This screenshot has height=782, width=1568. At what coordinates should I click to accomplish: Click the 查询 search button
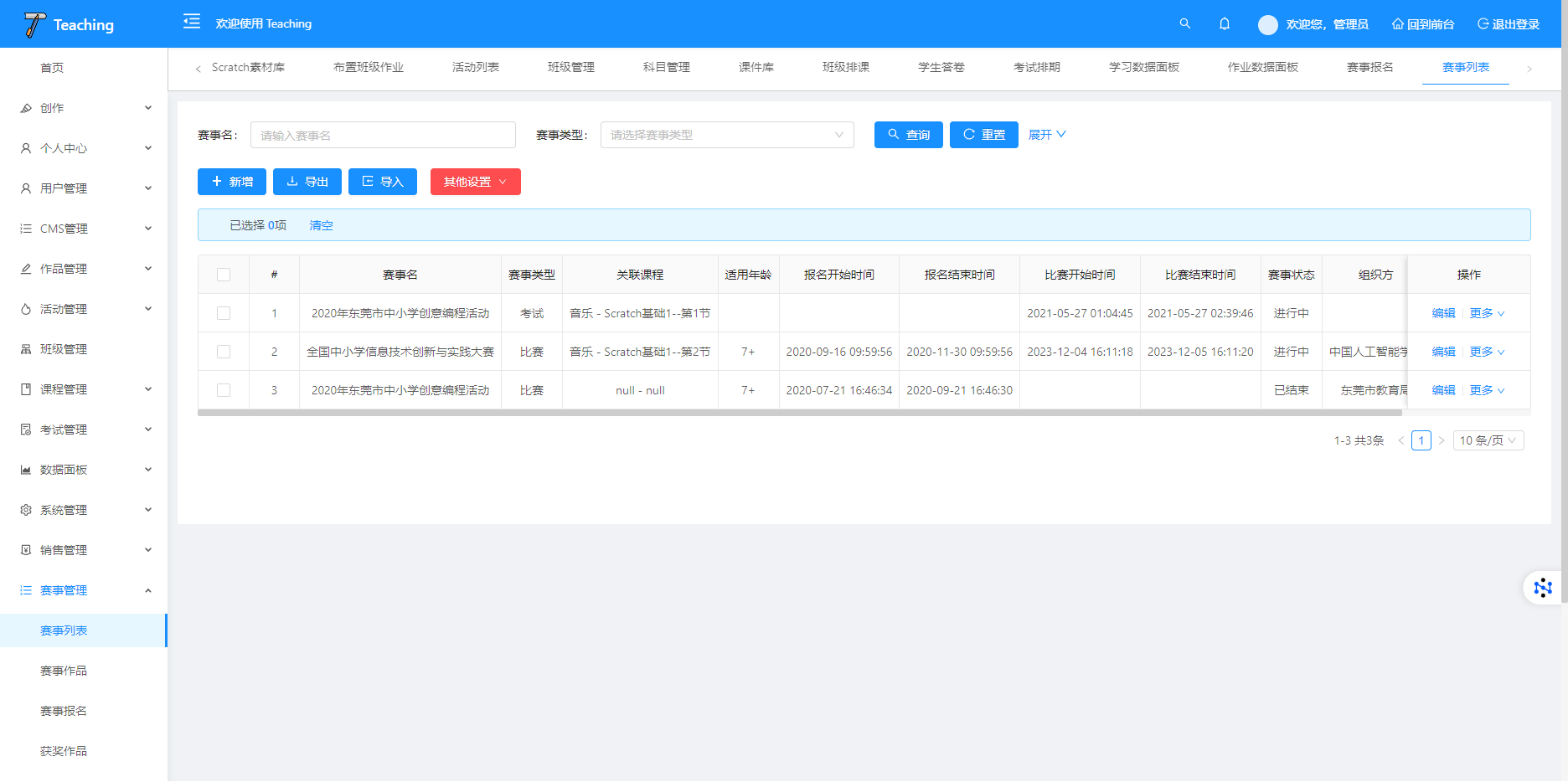pos(908,135)
